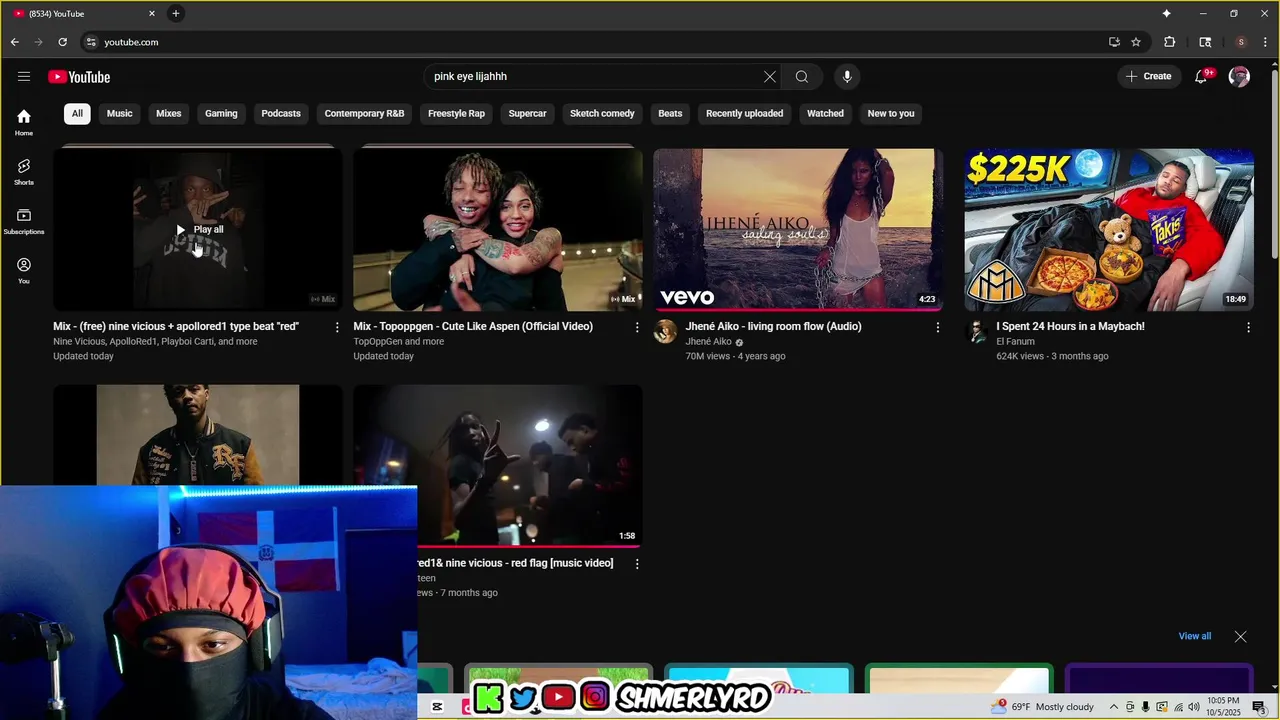Select the Mixes filter chip
1280x720 pixels.
click(x=169, y=114)
